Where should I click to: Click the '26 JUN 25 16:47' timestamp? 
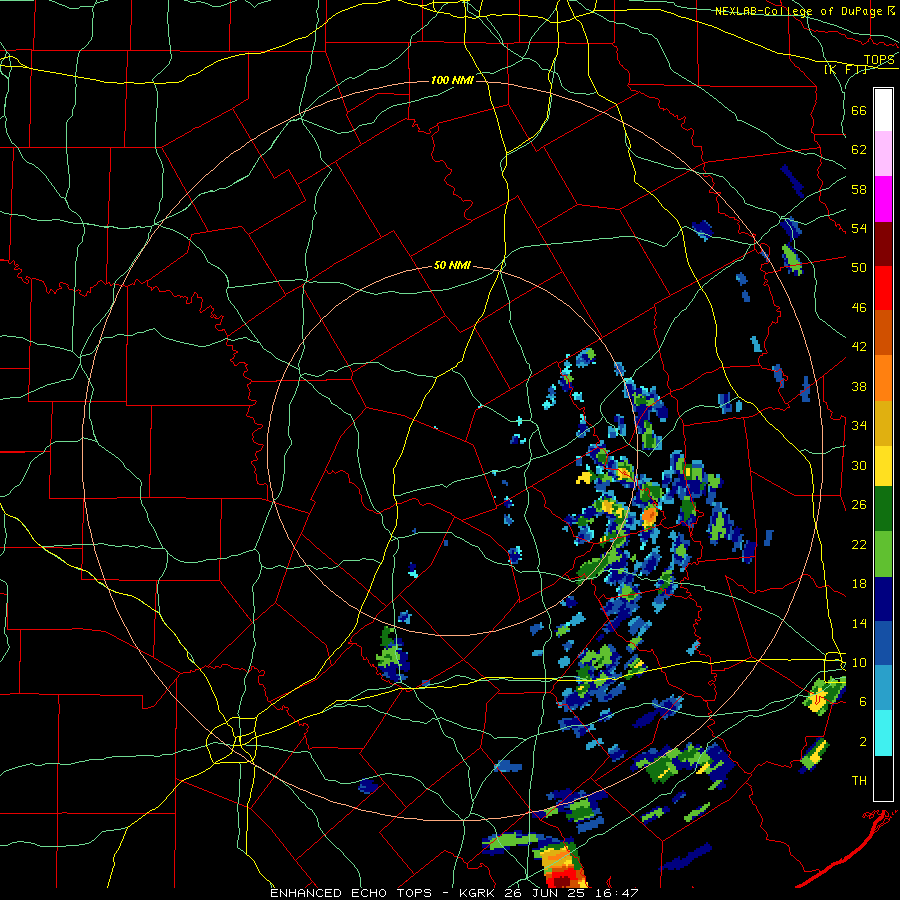tap(572, 893)
